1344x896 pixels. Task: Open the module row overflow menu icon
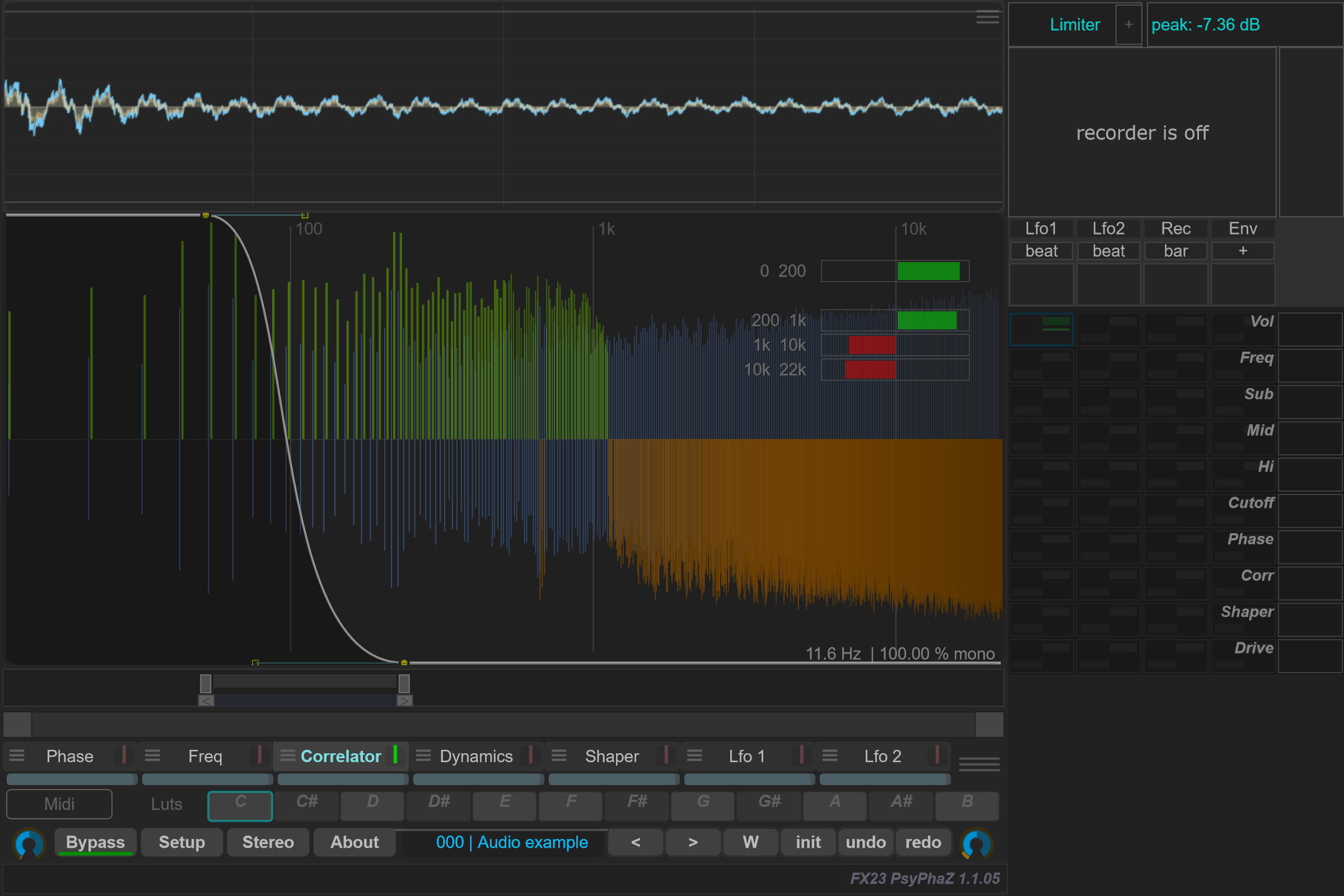click(979, 764)
